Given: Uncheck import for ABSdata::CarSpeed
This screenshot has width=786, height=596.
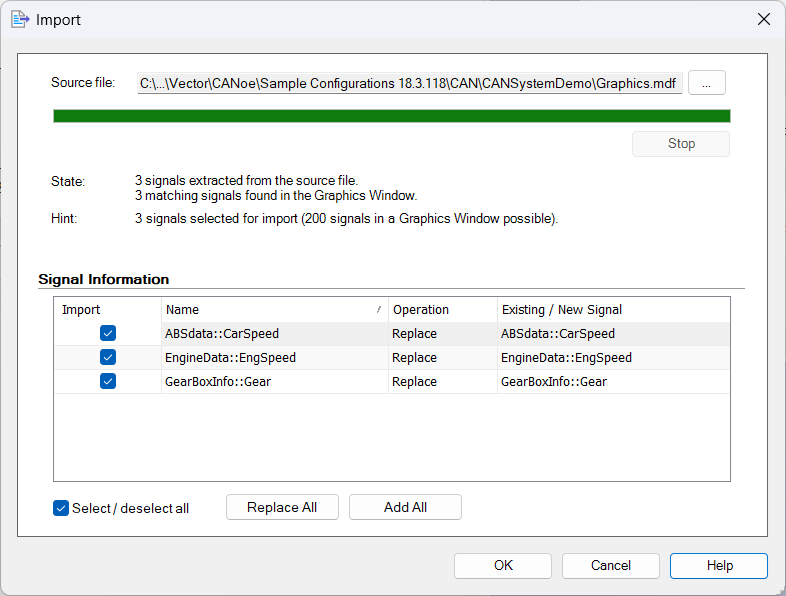Looking at the screenshot, I should tap(108, 333).
